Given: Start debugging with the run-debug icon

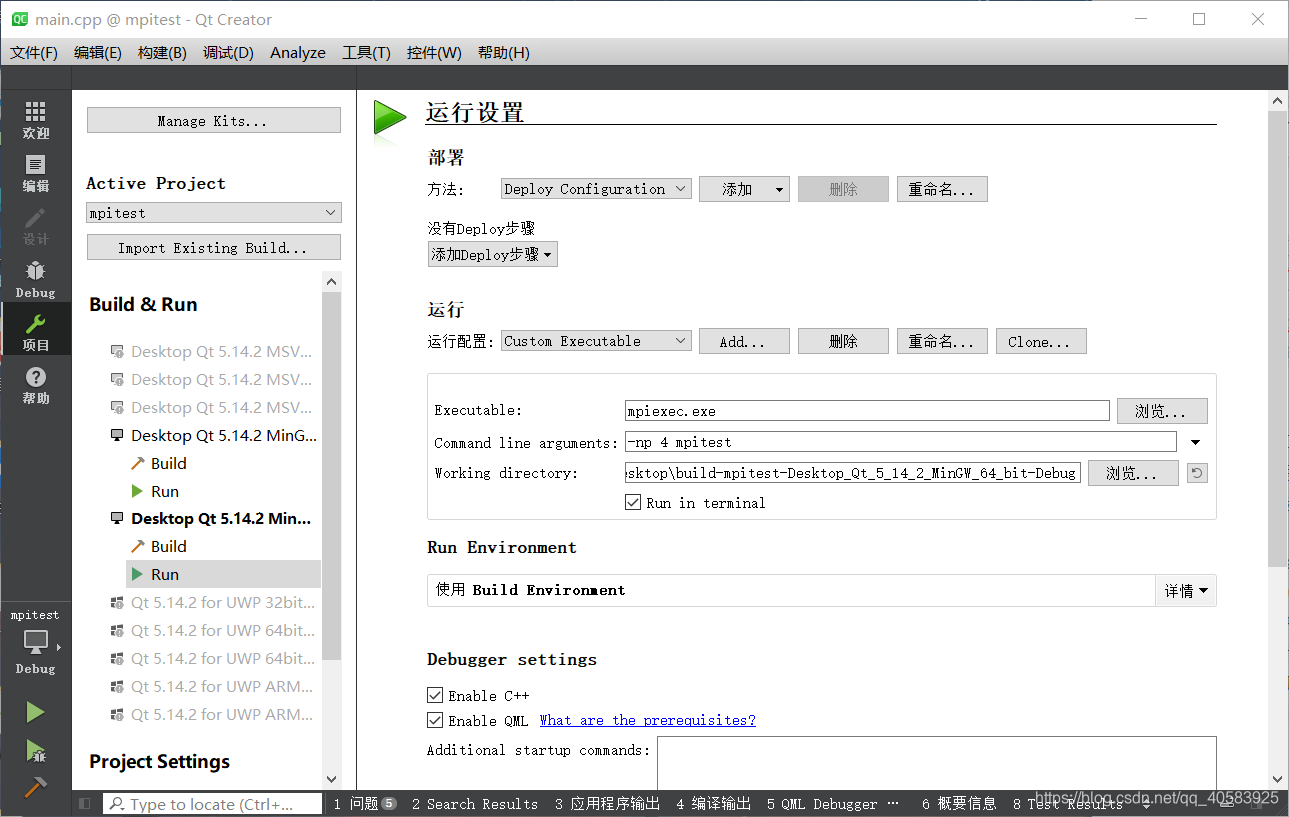Looking at the screenshot, I should (35, 750).
